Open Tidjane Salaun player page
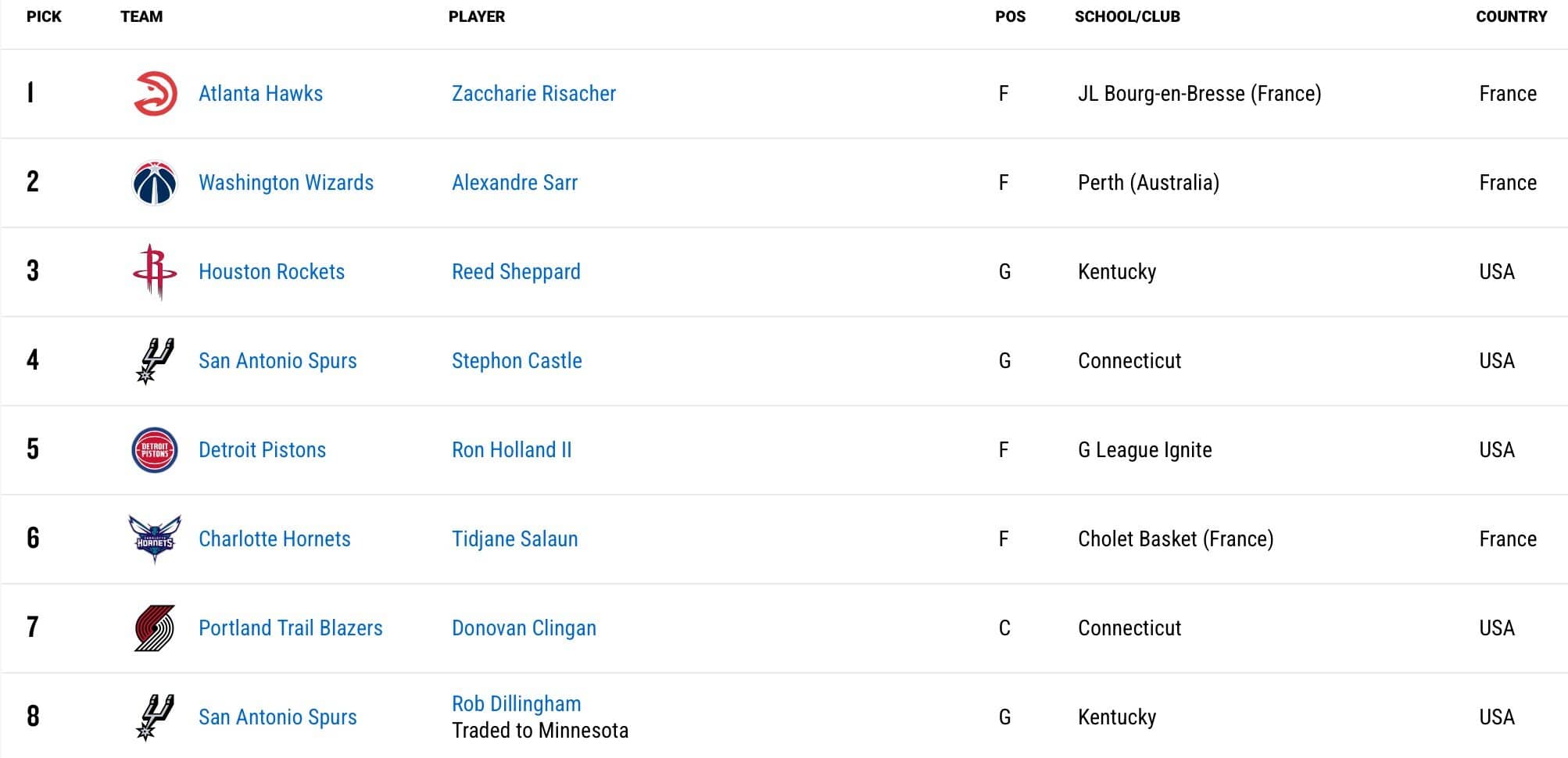The image size is (1568, 758). tap(514, 539)
